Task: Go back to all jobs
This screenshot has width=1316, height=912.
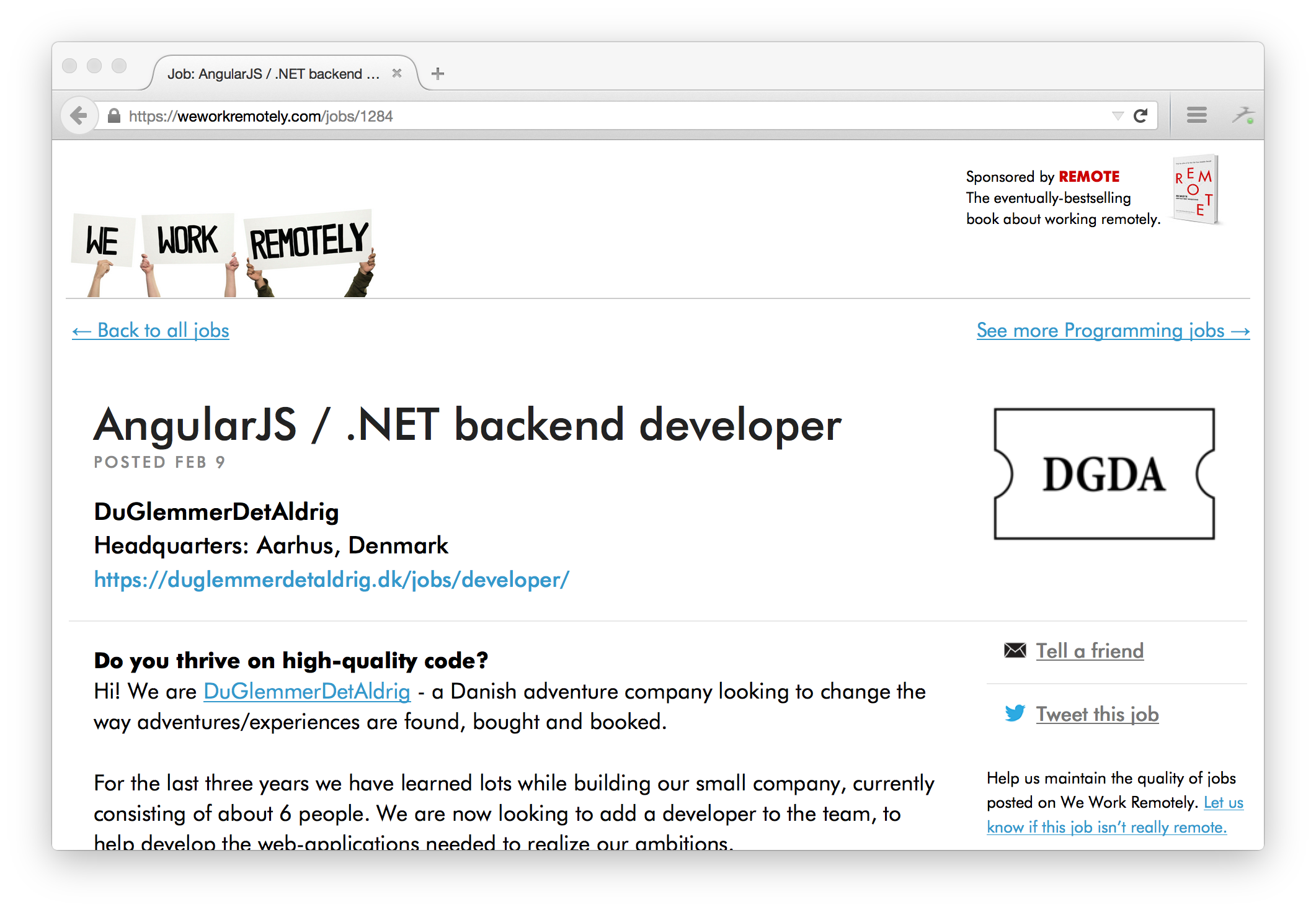Action: 151,331
